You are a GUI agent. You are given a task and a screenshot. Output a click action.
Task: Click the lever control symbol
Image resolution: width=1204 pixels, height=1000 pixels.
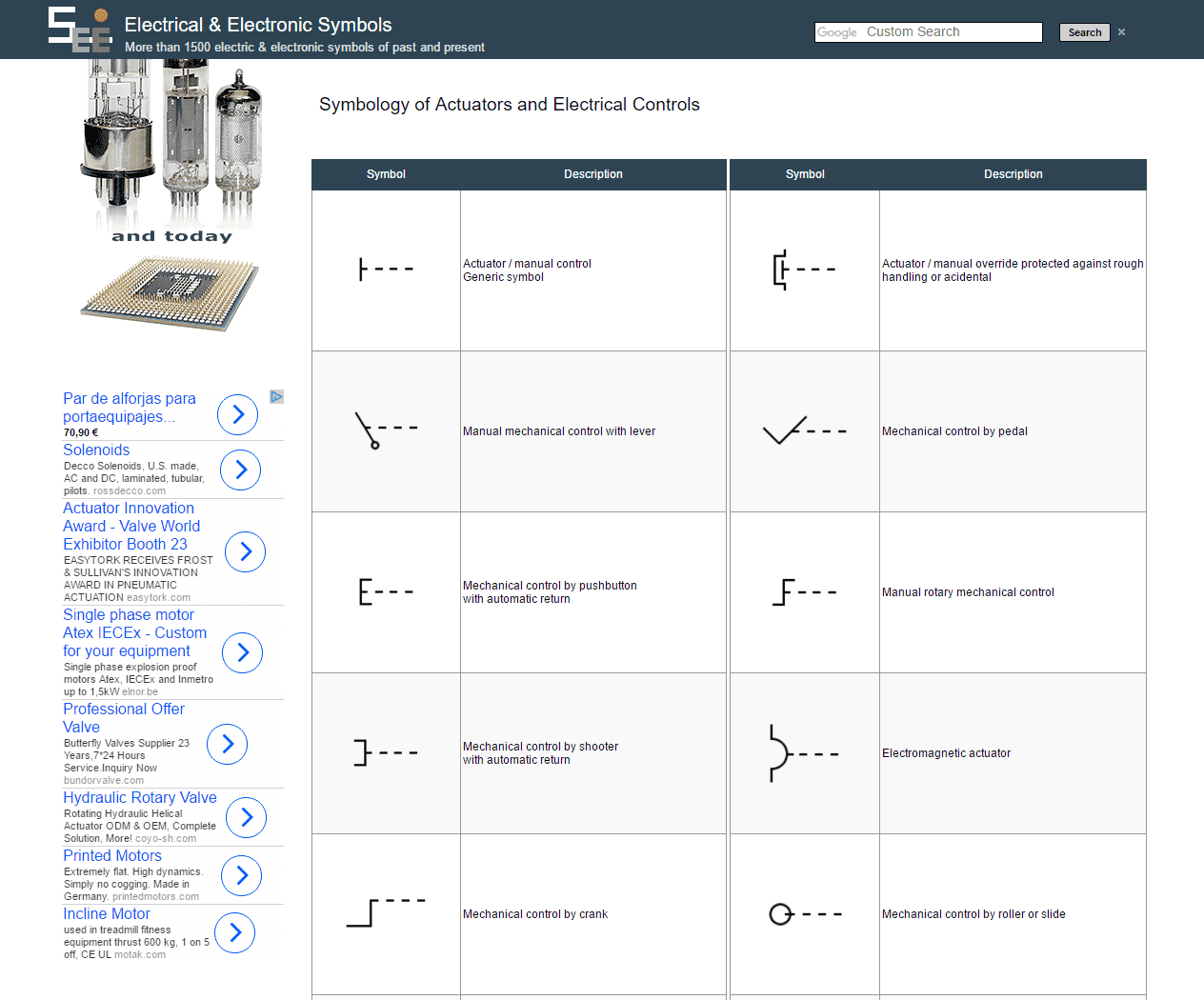point(386,430)
